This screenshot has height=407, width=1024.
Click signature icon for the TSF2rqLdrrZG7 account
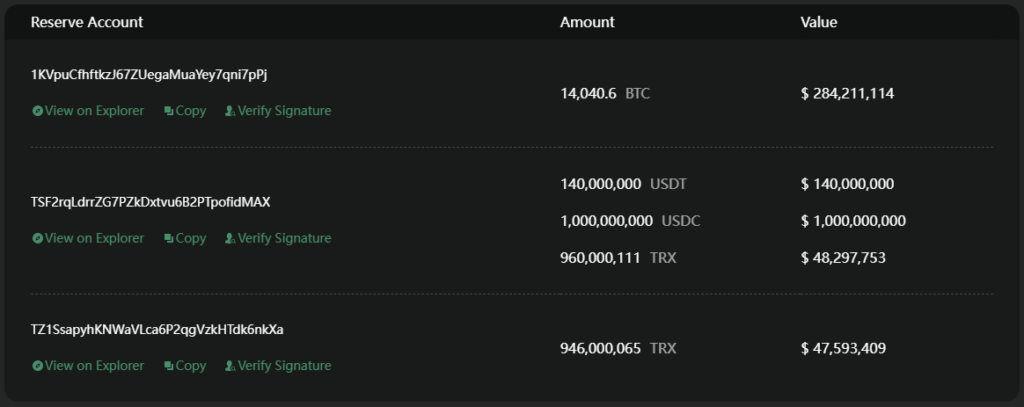click(x=230, y=239)
